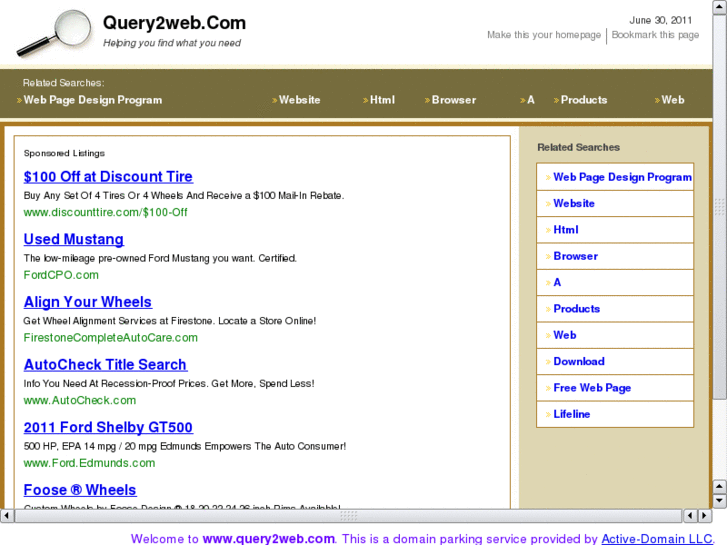Click 'Bookmark this page' link
The image size is (727, 545).
pyautogui.click(x=655, y=35)
